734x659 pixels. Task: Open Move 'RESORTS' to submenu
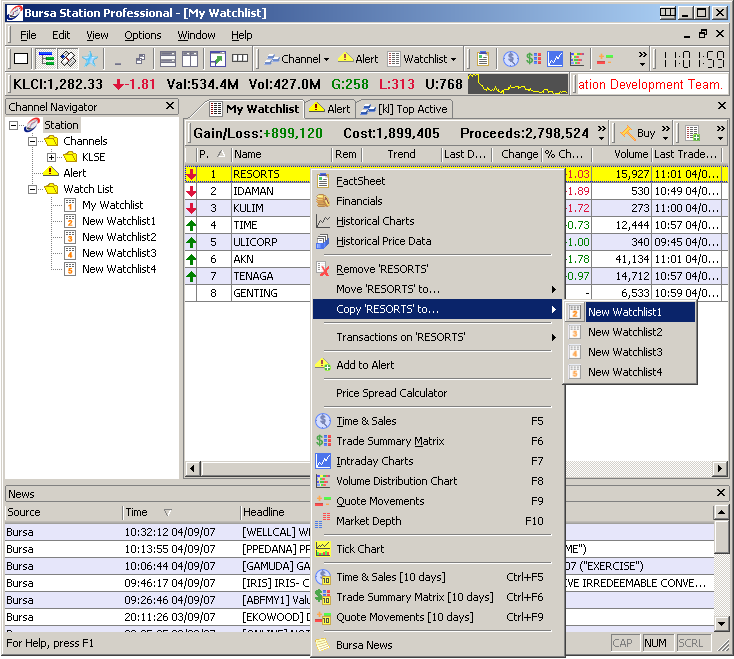pyautogui.click(x=438, y=289)
